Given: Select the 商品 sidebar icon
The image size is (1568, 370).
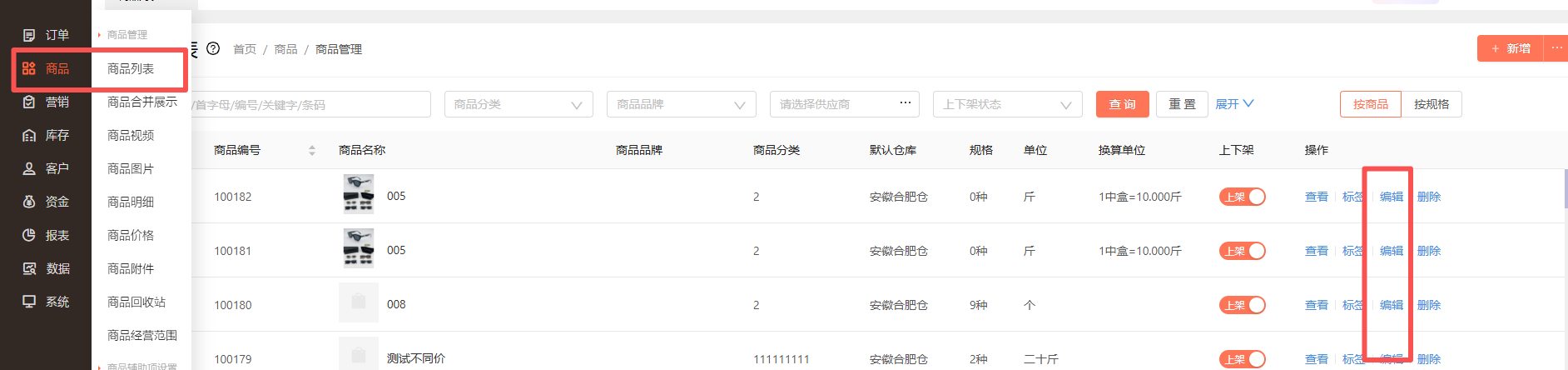Looking at the screenshot, I should coord(29,68).
